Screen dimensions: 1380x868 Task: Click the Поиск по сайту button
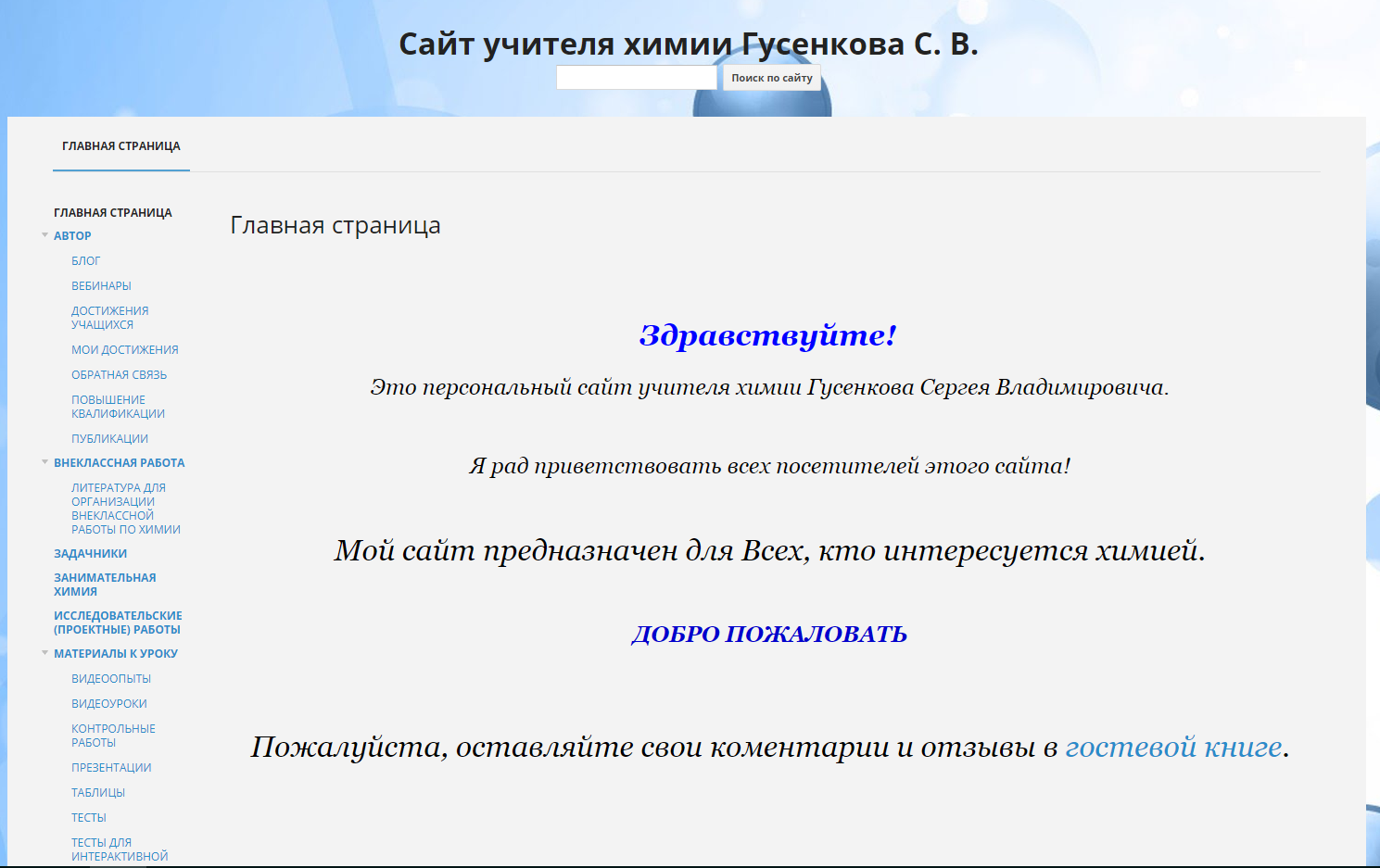[772, 78]
